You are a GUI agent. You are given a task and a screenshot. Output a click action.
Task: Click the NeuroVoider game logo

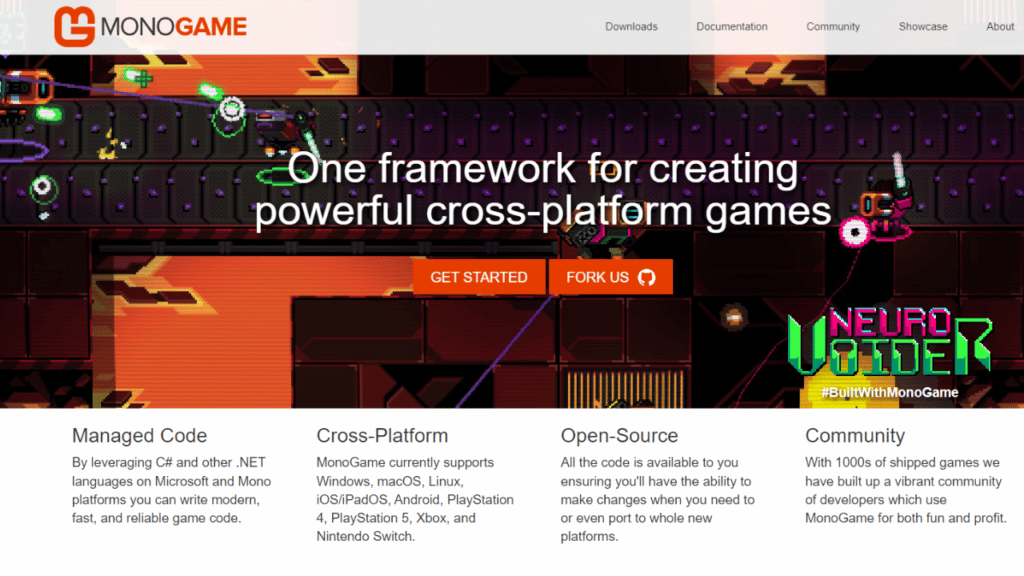point(889,341)
